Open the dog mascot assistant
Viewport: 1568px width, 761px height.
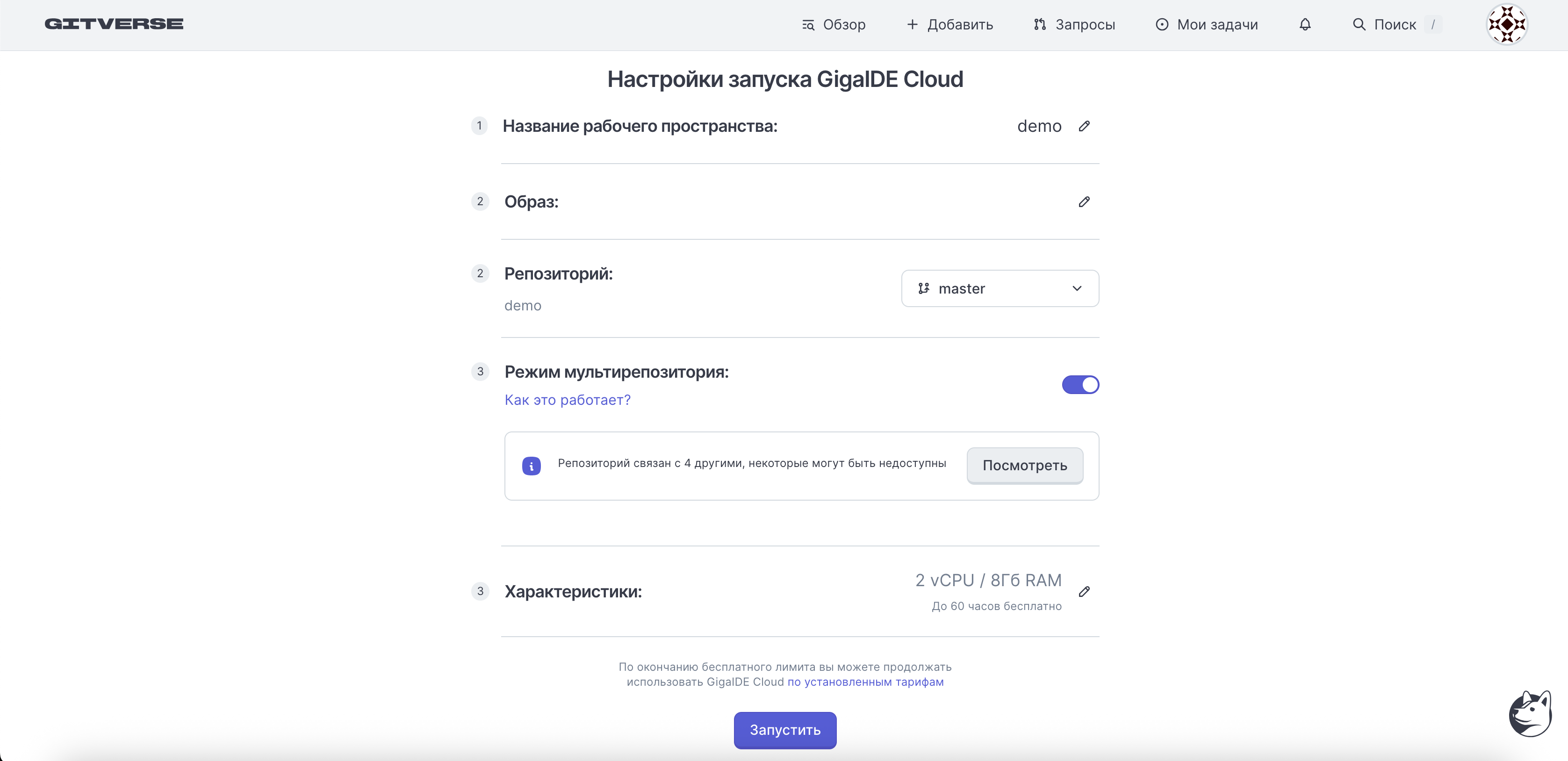click(1531, 713)
